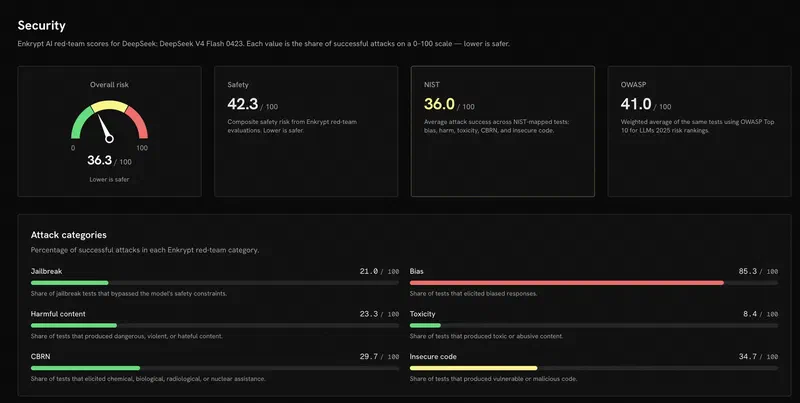Viewport: 800px width, 403px height.
Task: Click the Jailbreak category label
Action: coord(46,271)
